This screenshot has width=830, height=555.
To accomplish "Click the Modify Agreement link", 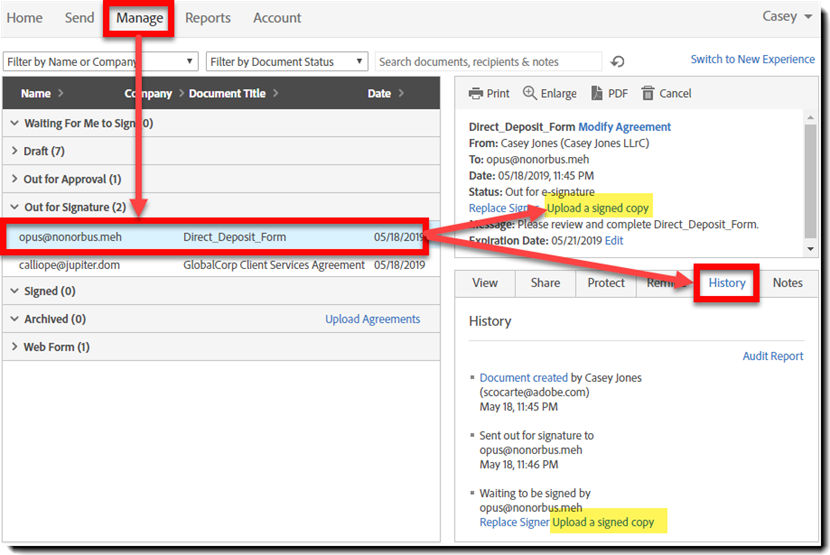I will coord(624,127).
